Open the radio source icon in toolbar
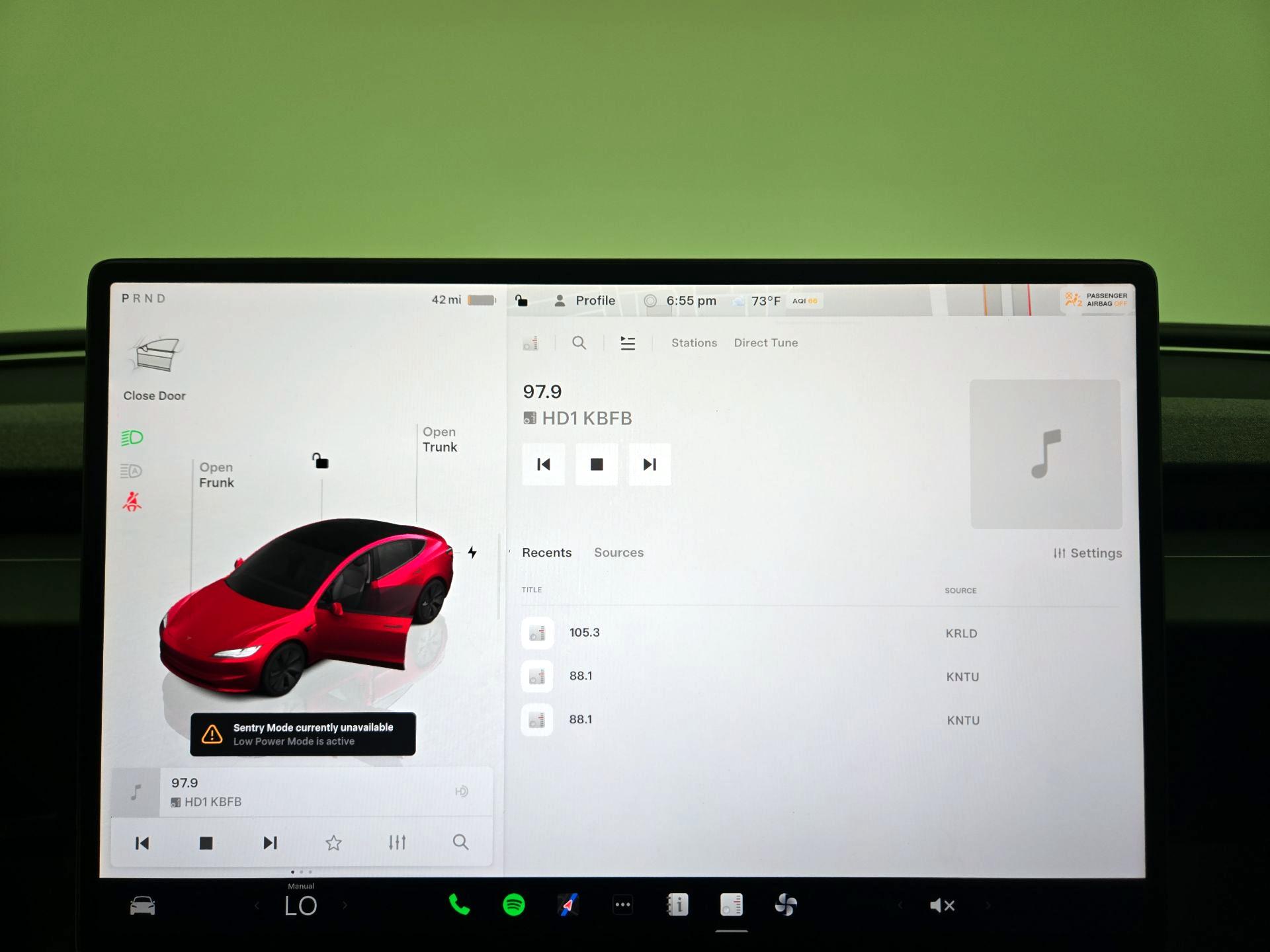This screenshot has height=952, width=1270. tap(530, 343)
